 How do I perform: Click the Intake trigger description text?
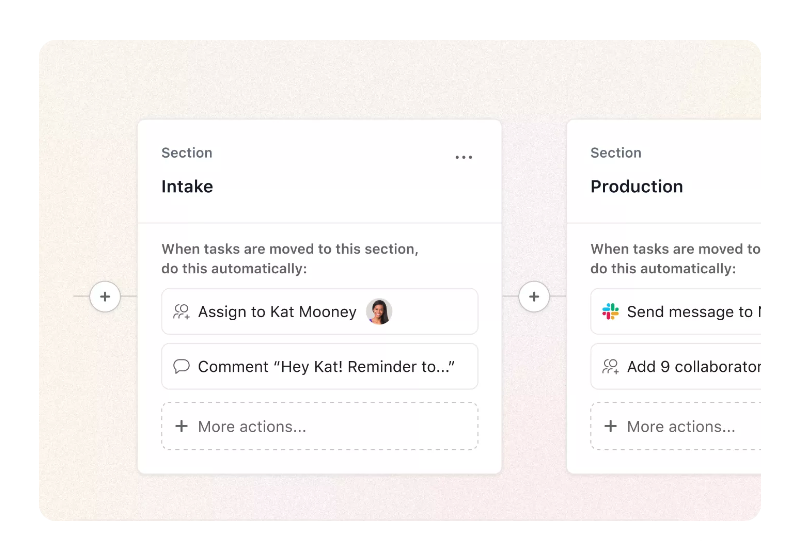click(289, 259)
